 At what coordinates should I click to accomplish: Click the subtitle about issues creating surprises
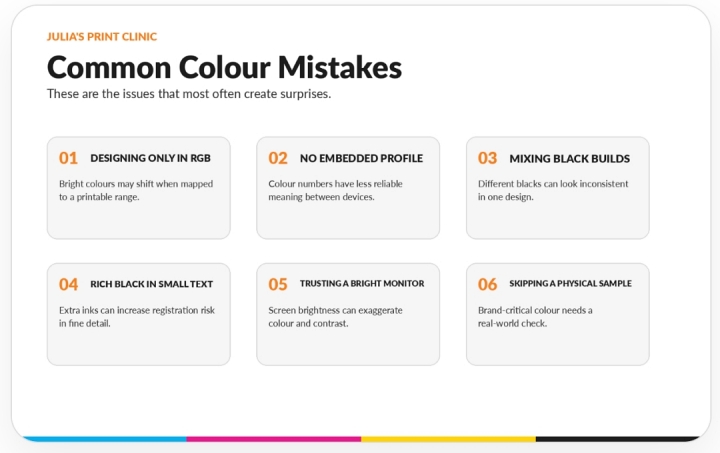189,94
